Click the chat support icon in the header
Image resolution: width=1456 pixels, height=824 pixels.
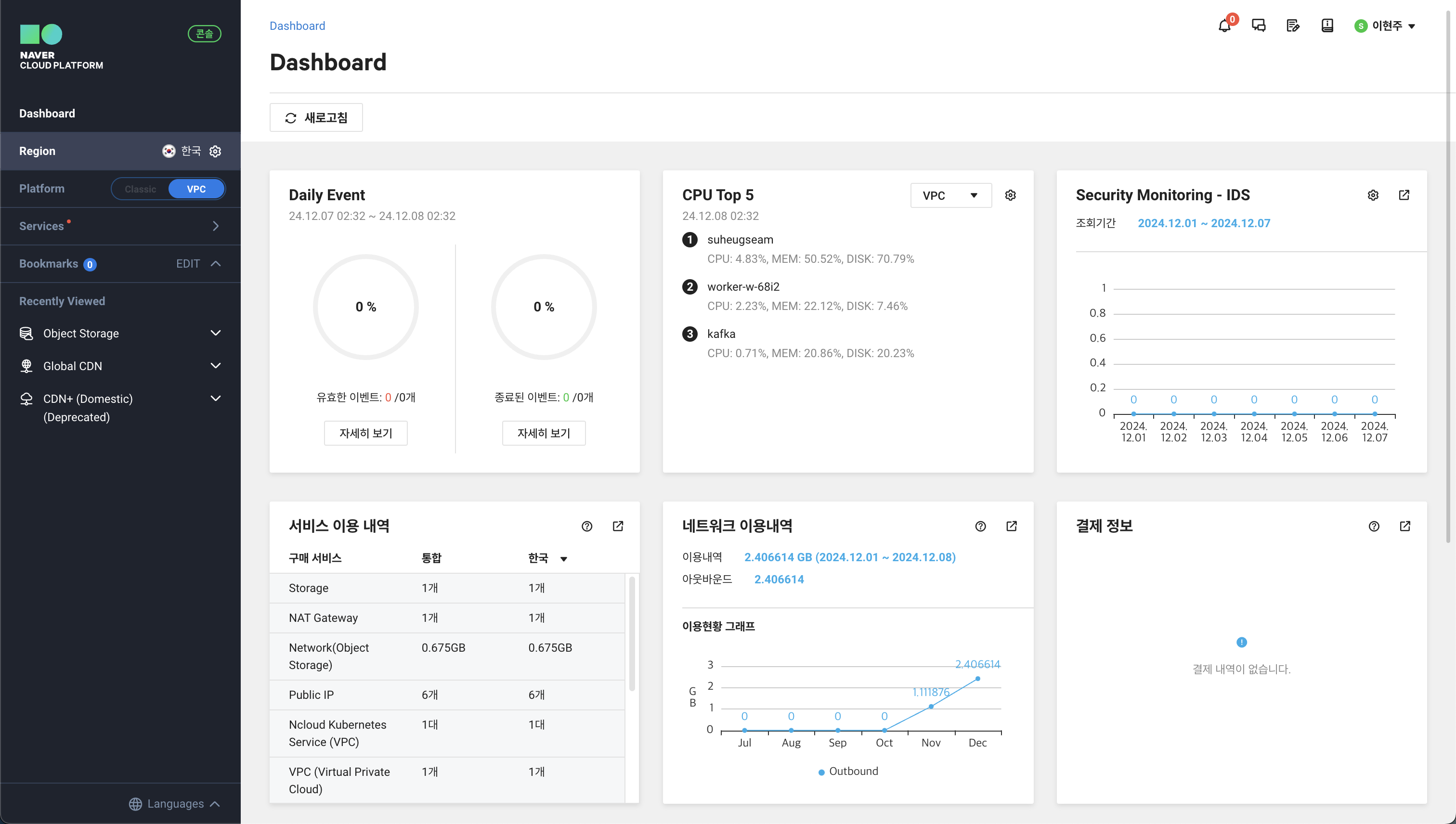[x=1259, y=26]
